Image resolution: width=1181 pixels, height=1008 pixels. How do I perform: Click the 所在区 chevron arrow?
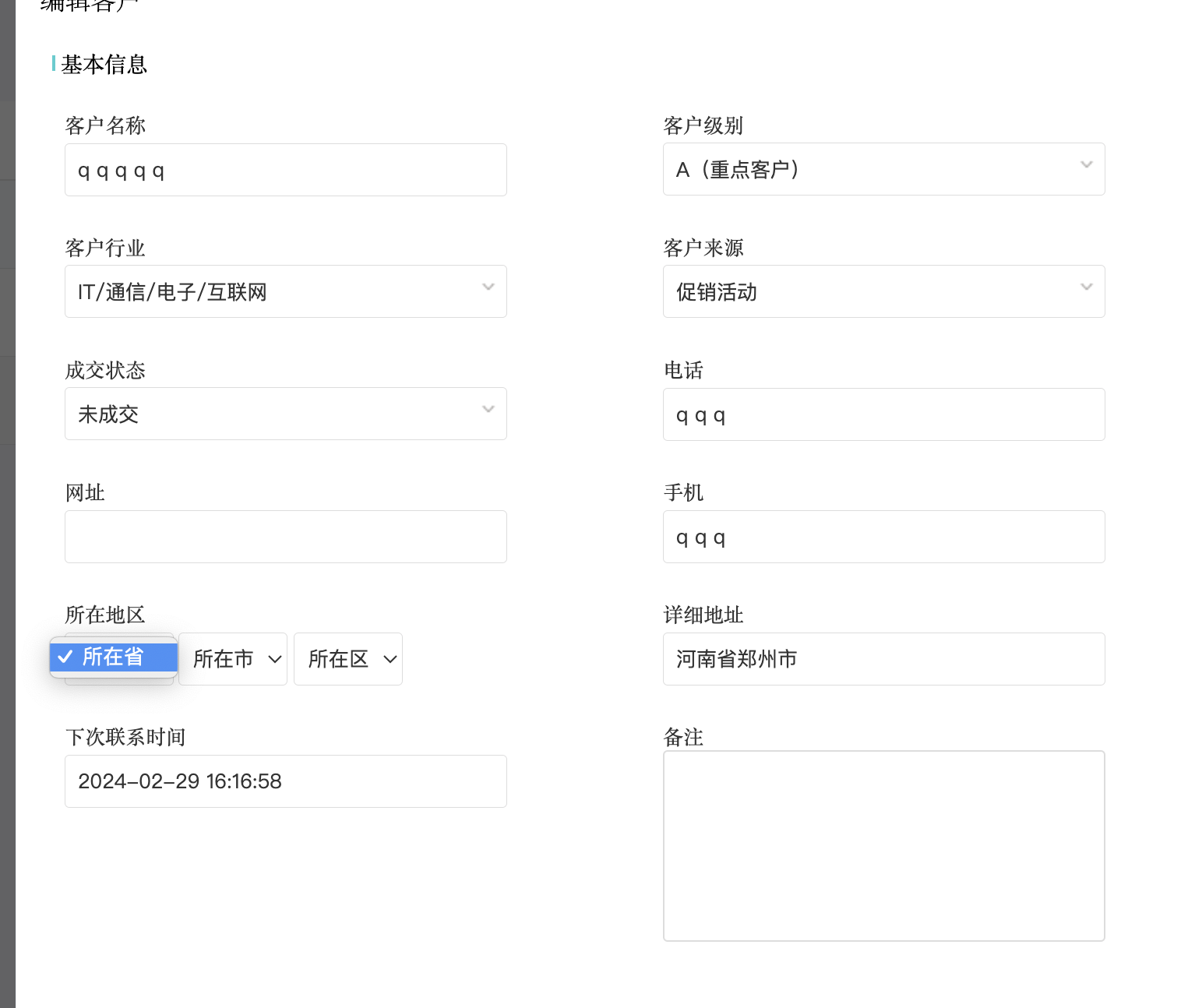390,659
